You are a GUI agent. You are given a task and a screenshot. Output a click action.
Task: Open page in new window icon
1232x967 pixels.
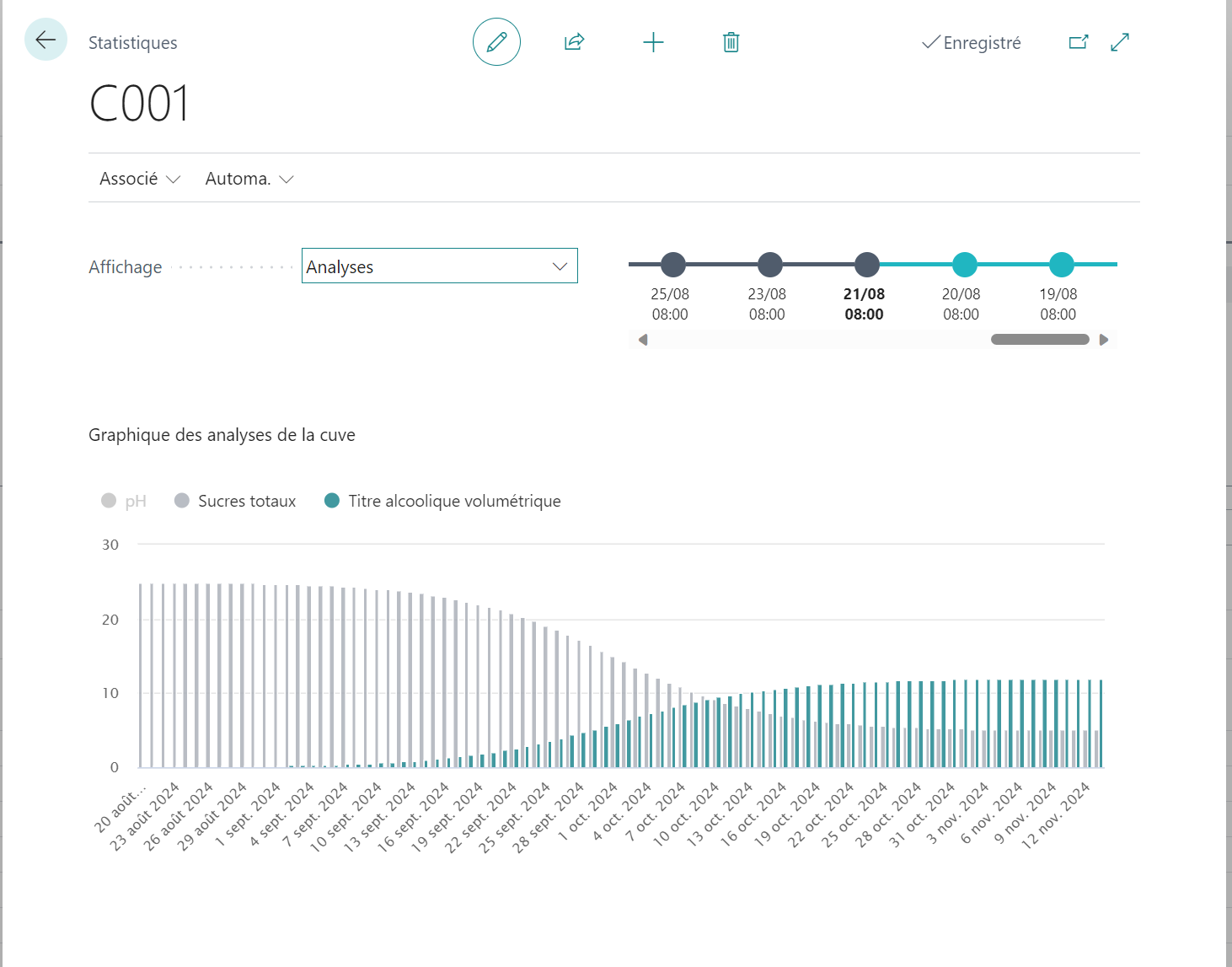[x=1079, y=42]
